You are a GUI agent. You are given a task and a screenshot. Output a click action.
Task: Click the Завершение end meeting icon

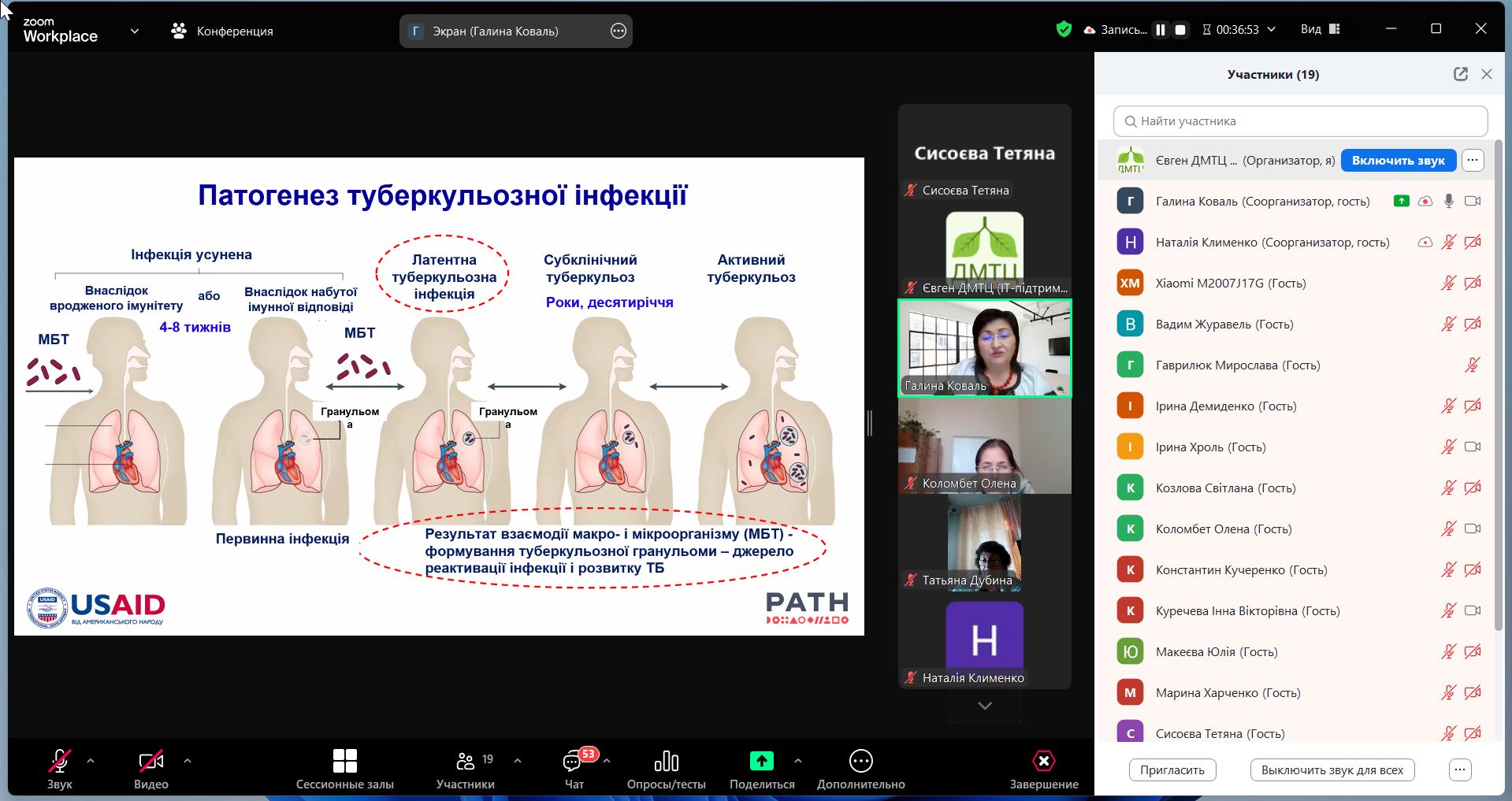1043,762
